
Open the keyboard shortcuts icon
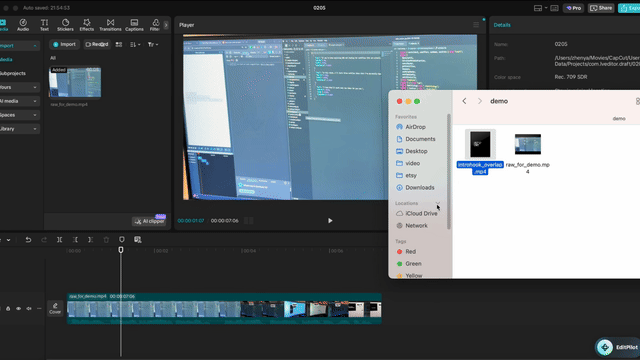[554, 8]
